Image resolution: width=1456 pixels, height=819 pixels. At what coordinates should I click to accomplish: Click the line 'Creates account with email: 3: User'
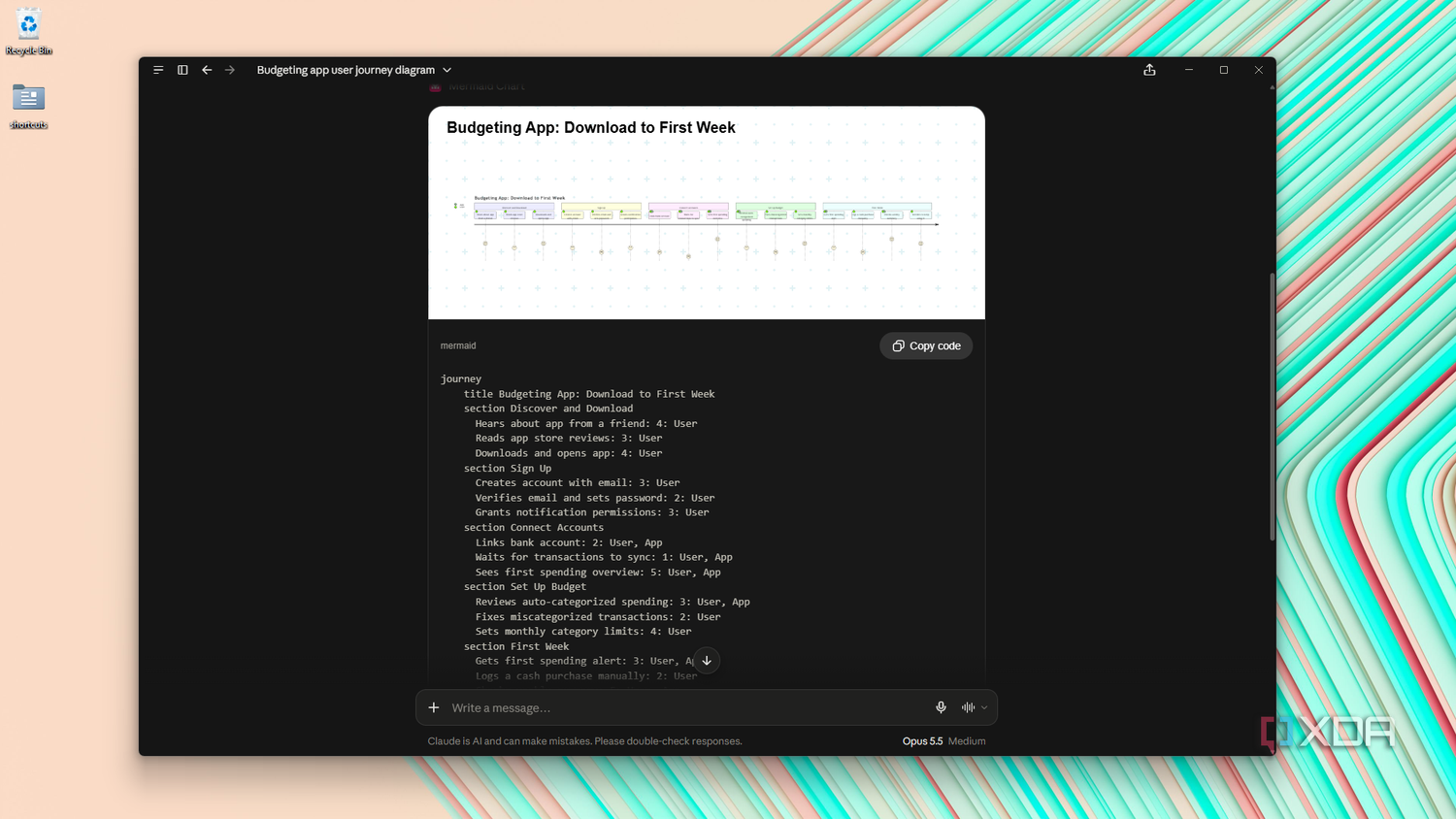point(578,482)
